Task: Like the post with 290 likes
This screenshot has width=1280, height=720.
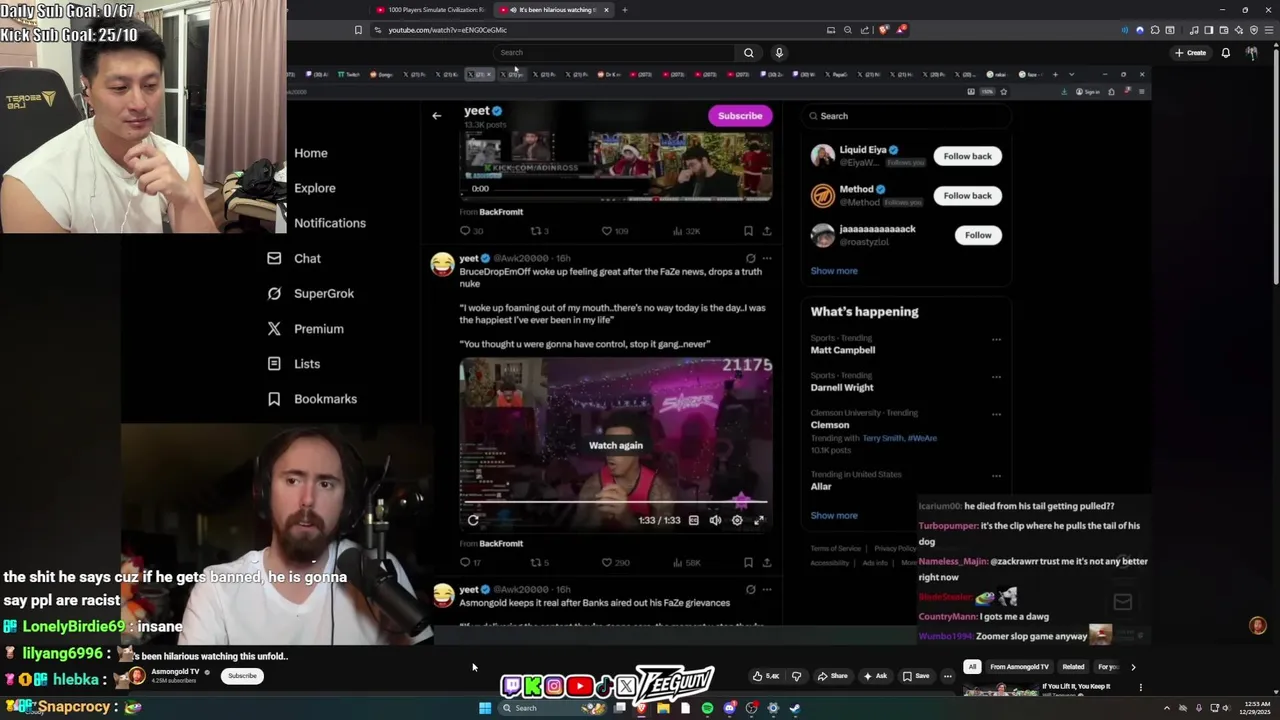Action: (x=617, y=563)
